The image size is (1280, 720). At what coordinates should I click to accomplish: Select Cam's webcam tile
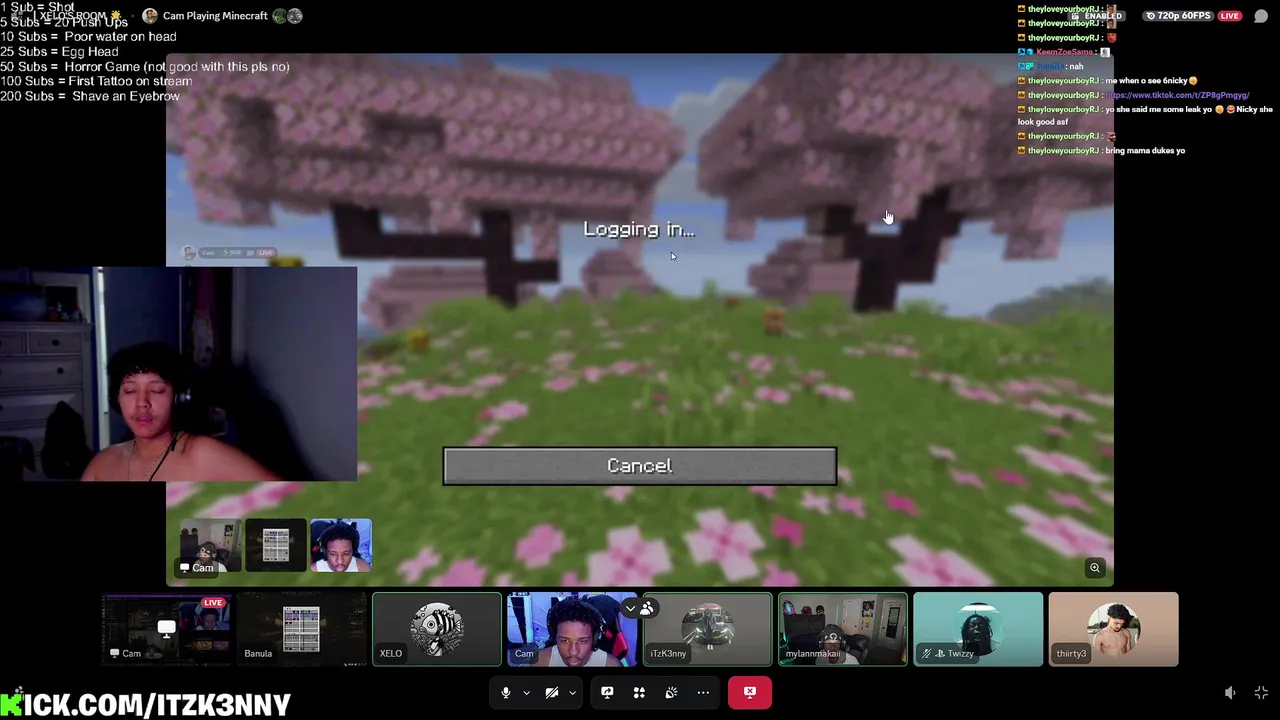pyautogui.click(x=572, y=629)
